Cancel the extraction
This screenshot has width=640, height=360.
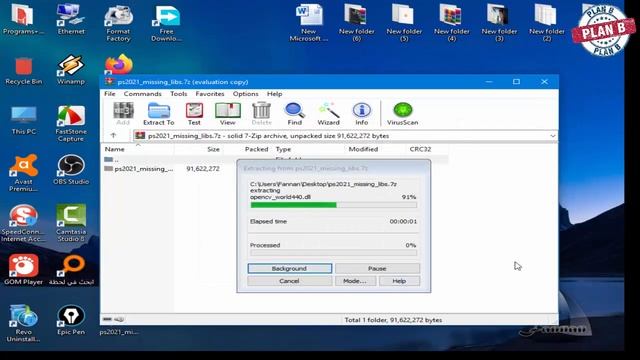(289, 281)
